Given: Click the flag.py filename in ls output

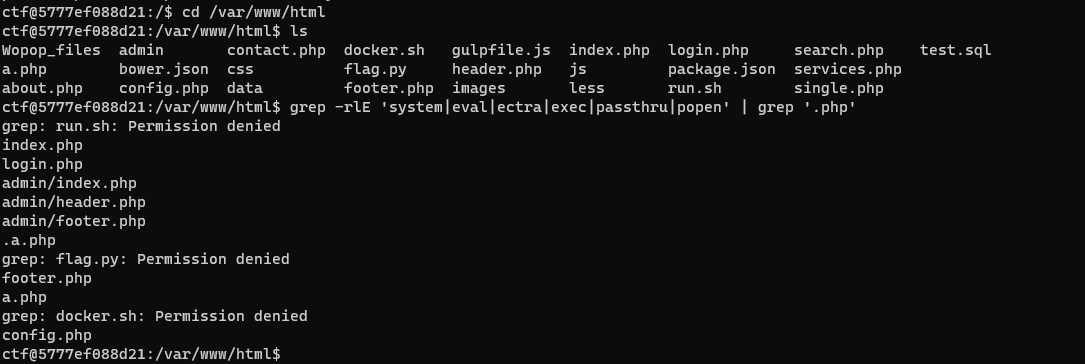Looking at the screenshot, I should coord(375,69).
